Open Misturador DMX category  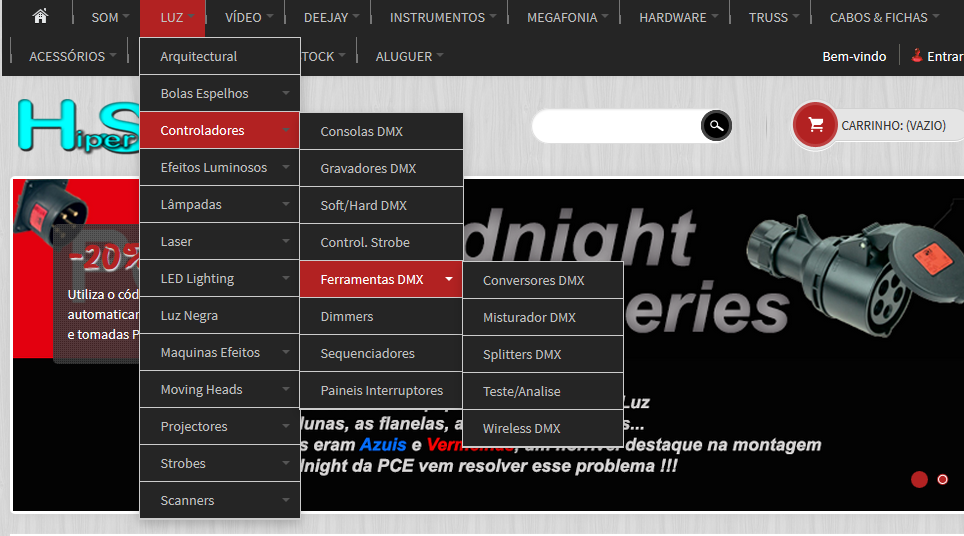click(x=543, y=317)
